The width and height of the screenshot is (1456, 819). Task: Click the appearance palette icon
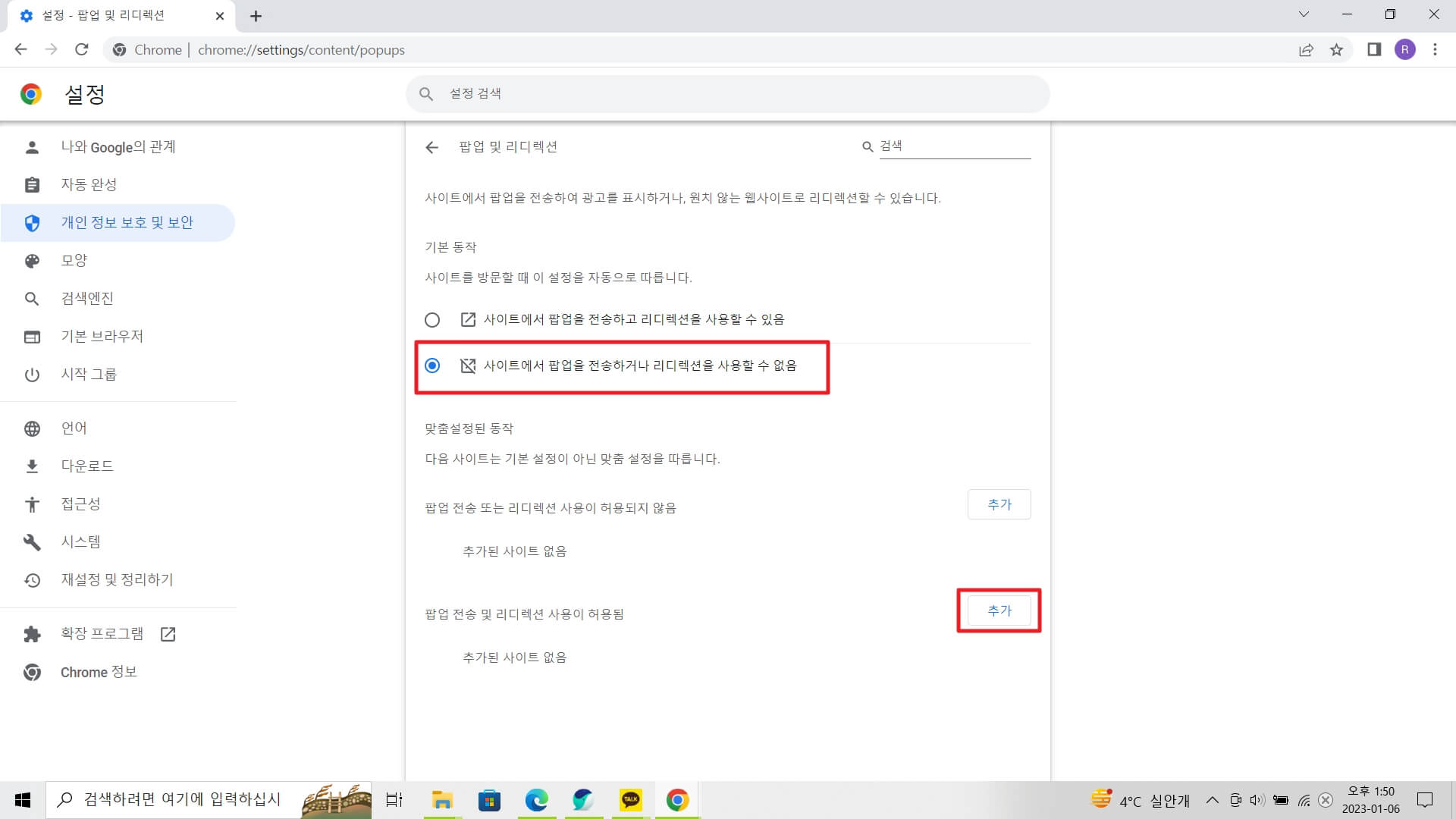click(31, 260)
